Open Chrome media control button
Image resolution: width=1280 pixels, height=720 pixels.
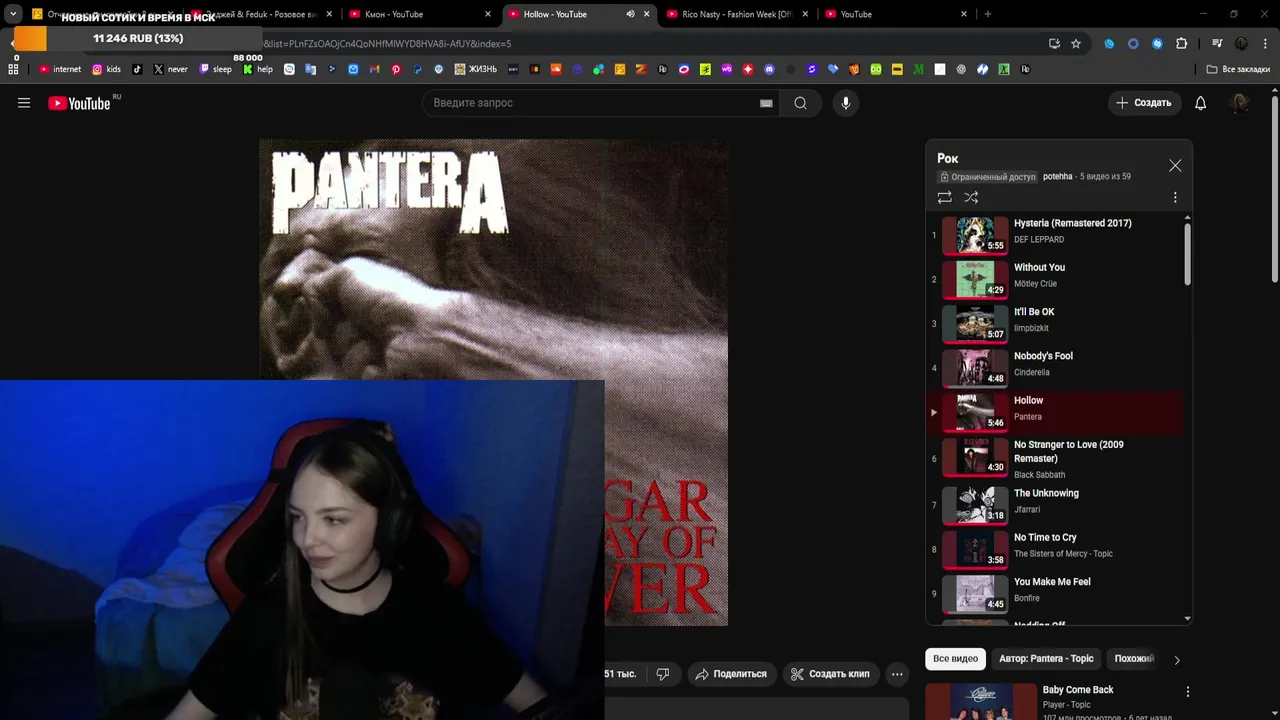click(x=1217, y=43)
